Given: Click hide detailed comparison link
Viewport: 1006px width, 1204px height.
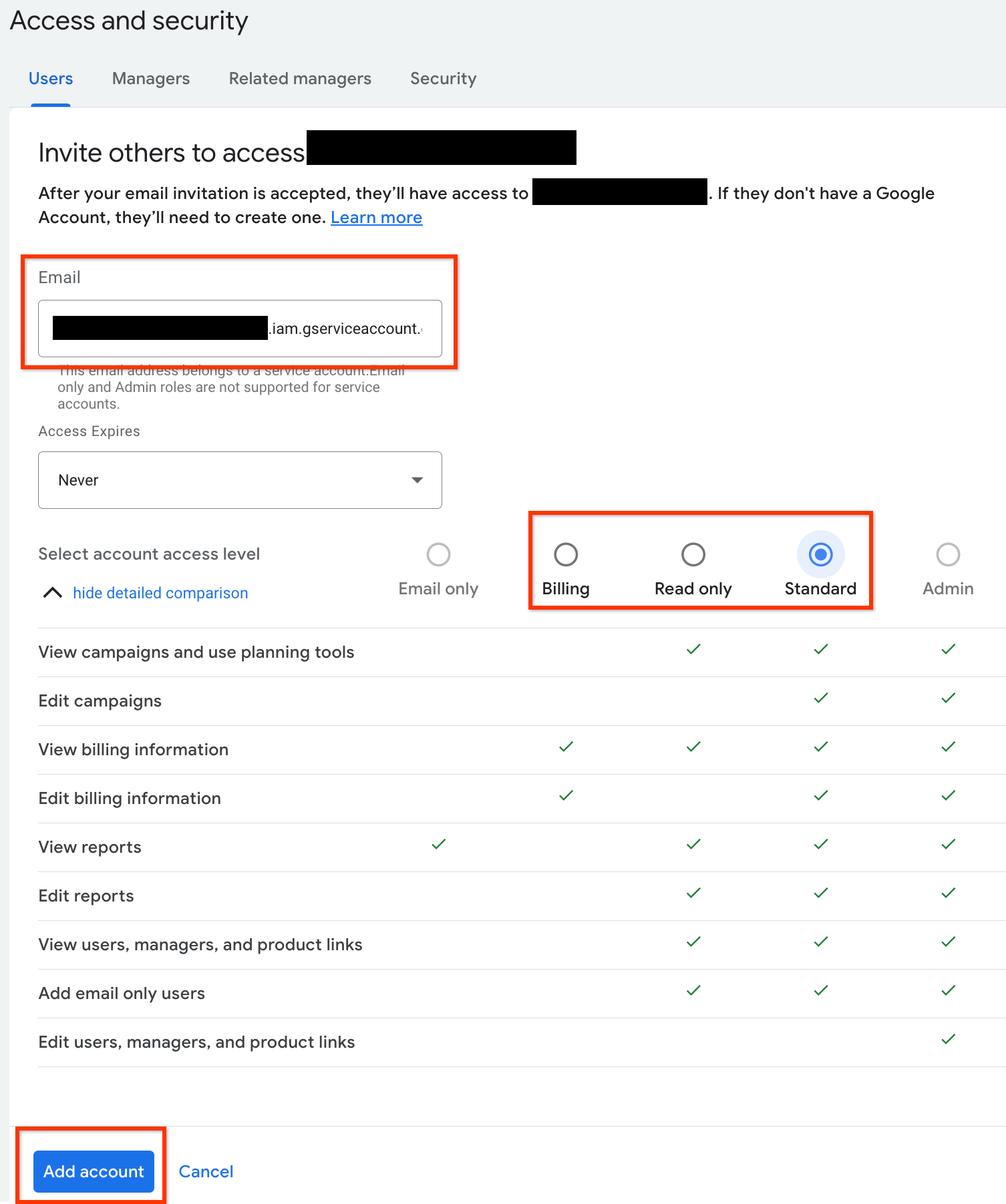Looking at the screenshot, I should click(160, 593).
